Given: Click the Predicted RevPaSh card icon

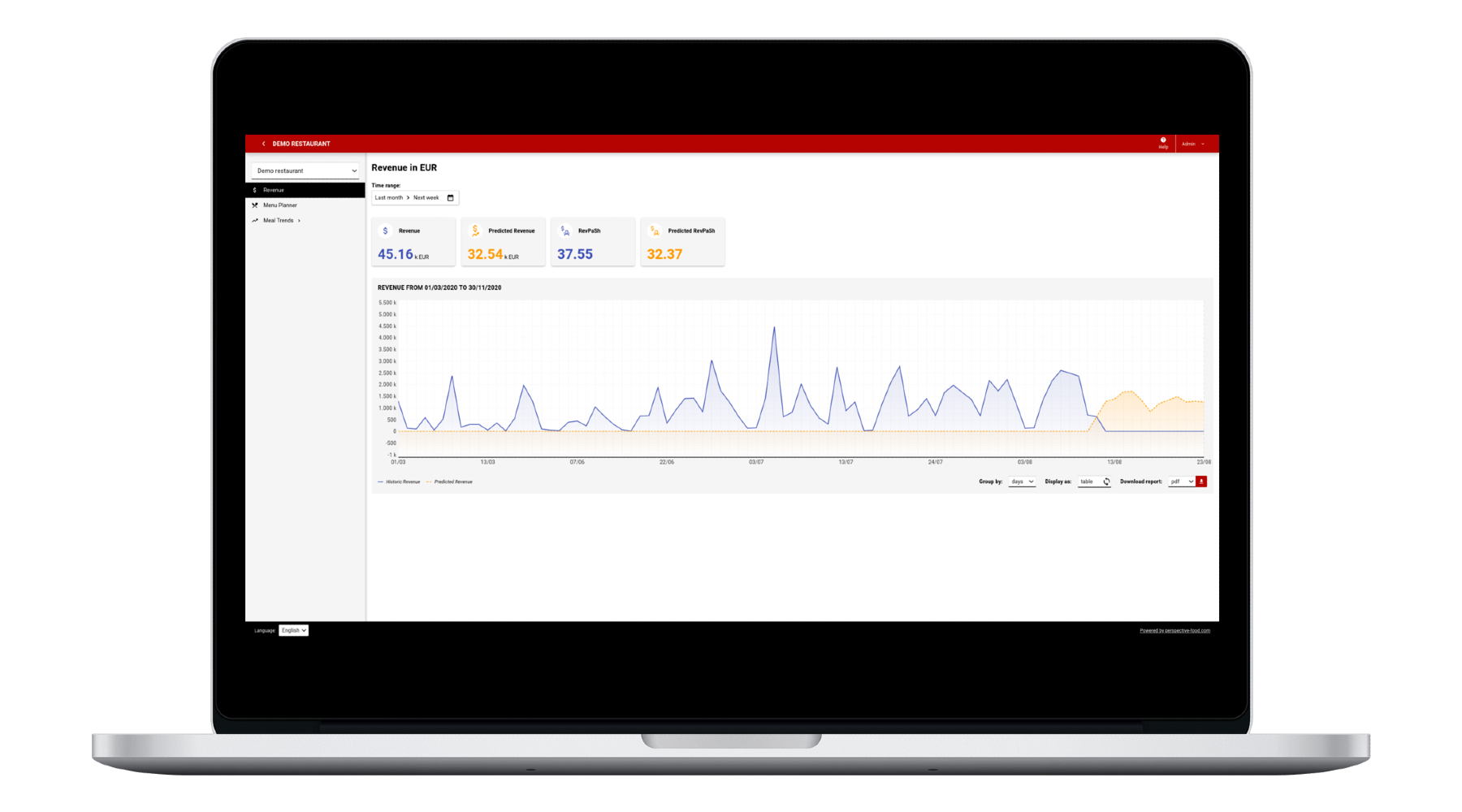Looking at the screenshot, I should click(655, 231).
